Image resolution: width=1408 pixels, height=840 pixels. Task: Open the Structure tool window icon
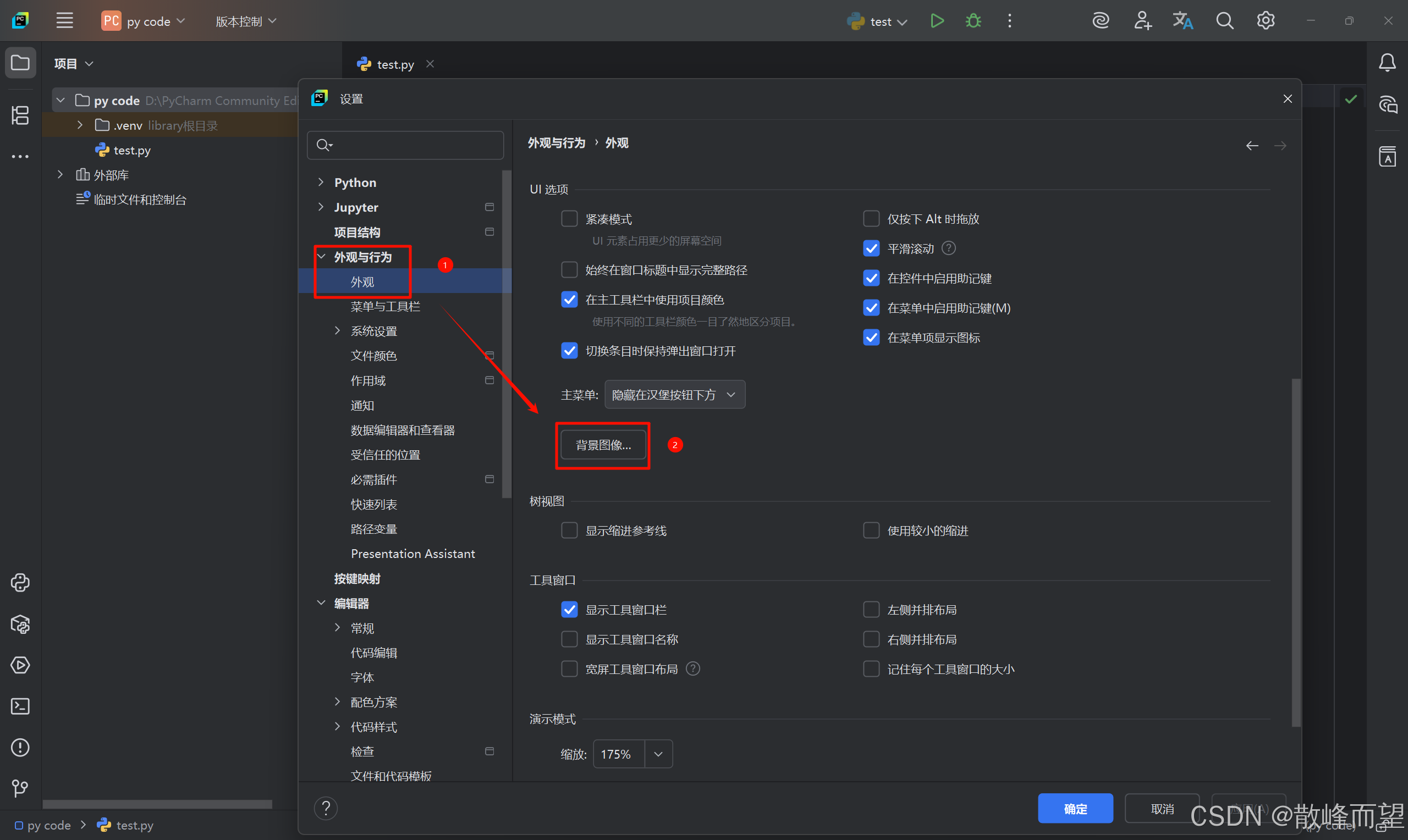point(20,115)
